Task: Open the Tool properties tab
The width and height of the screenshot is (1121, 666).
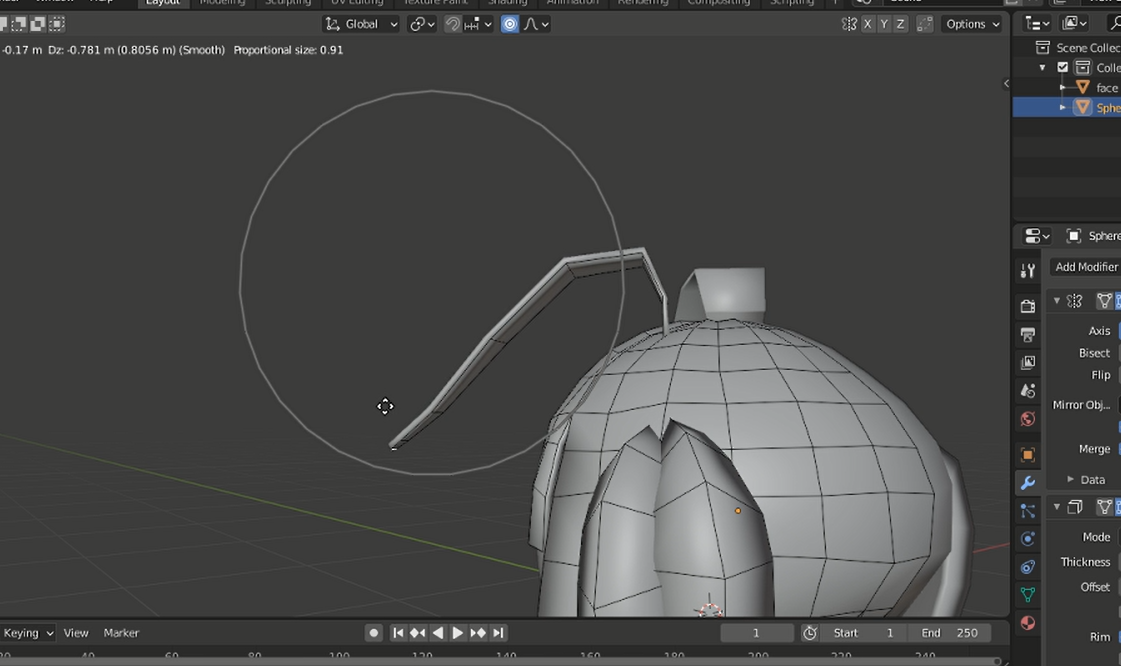Action: pos(1028,271)
